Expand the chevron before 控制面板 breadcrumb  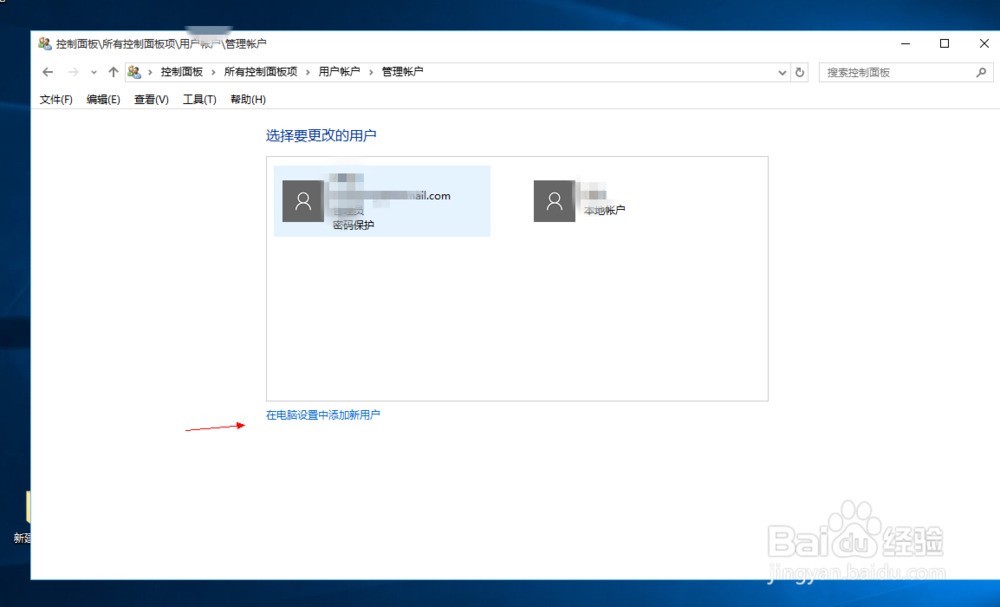(x=151, y=73)
